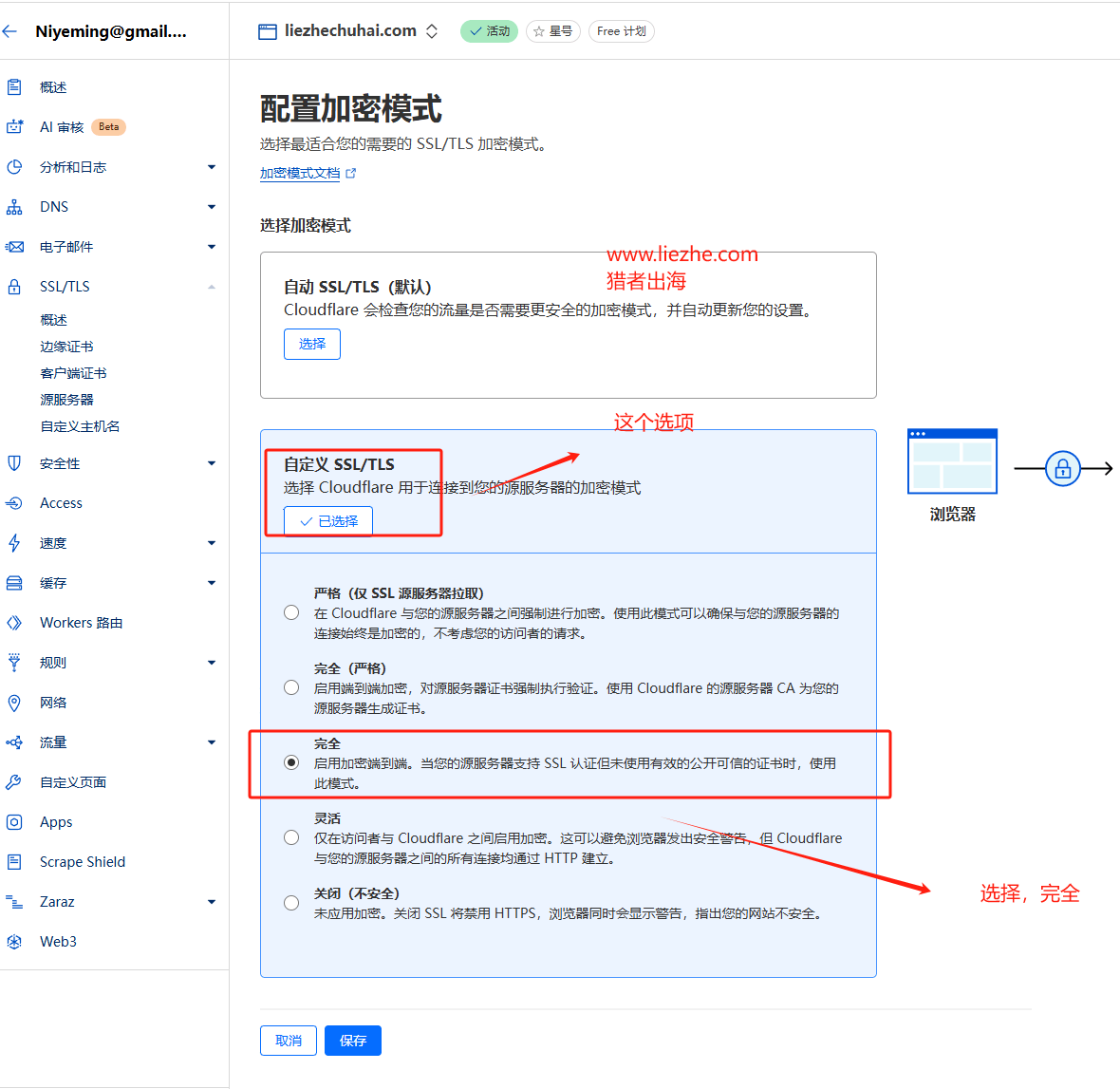
Task: Open the liezhechuhai.com domain switcher
Action: 432,31
